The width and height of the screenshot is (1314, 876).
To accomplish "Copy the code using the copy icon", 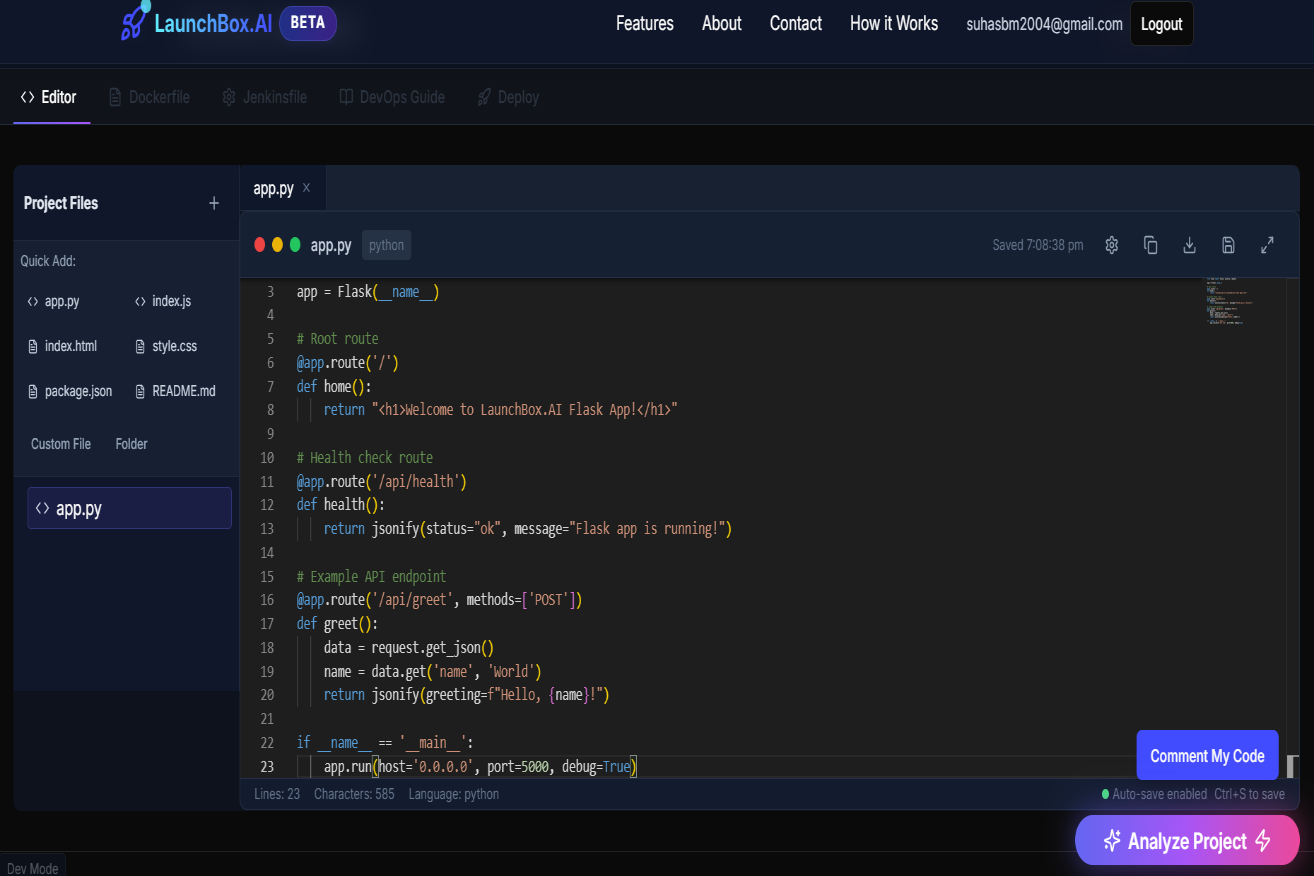I will [x=1150, y=244].
